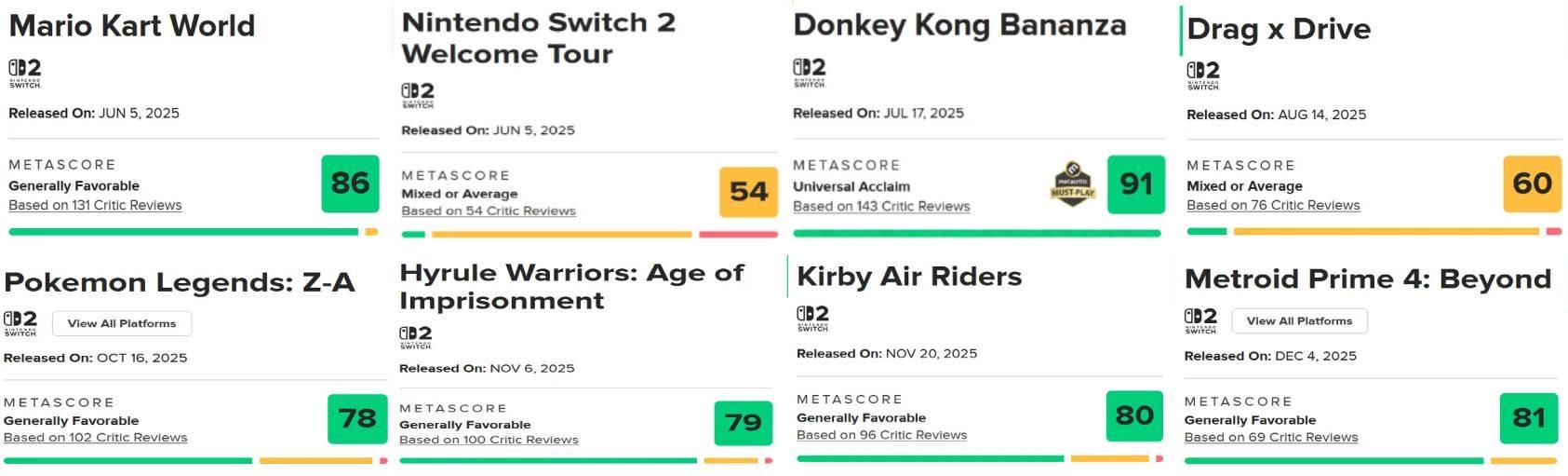
Task: Click Welcome Tour's yellow 54 Metascore box
Action: pyautogui.click(x=748, y=192)
